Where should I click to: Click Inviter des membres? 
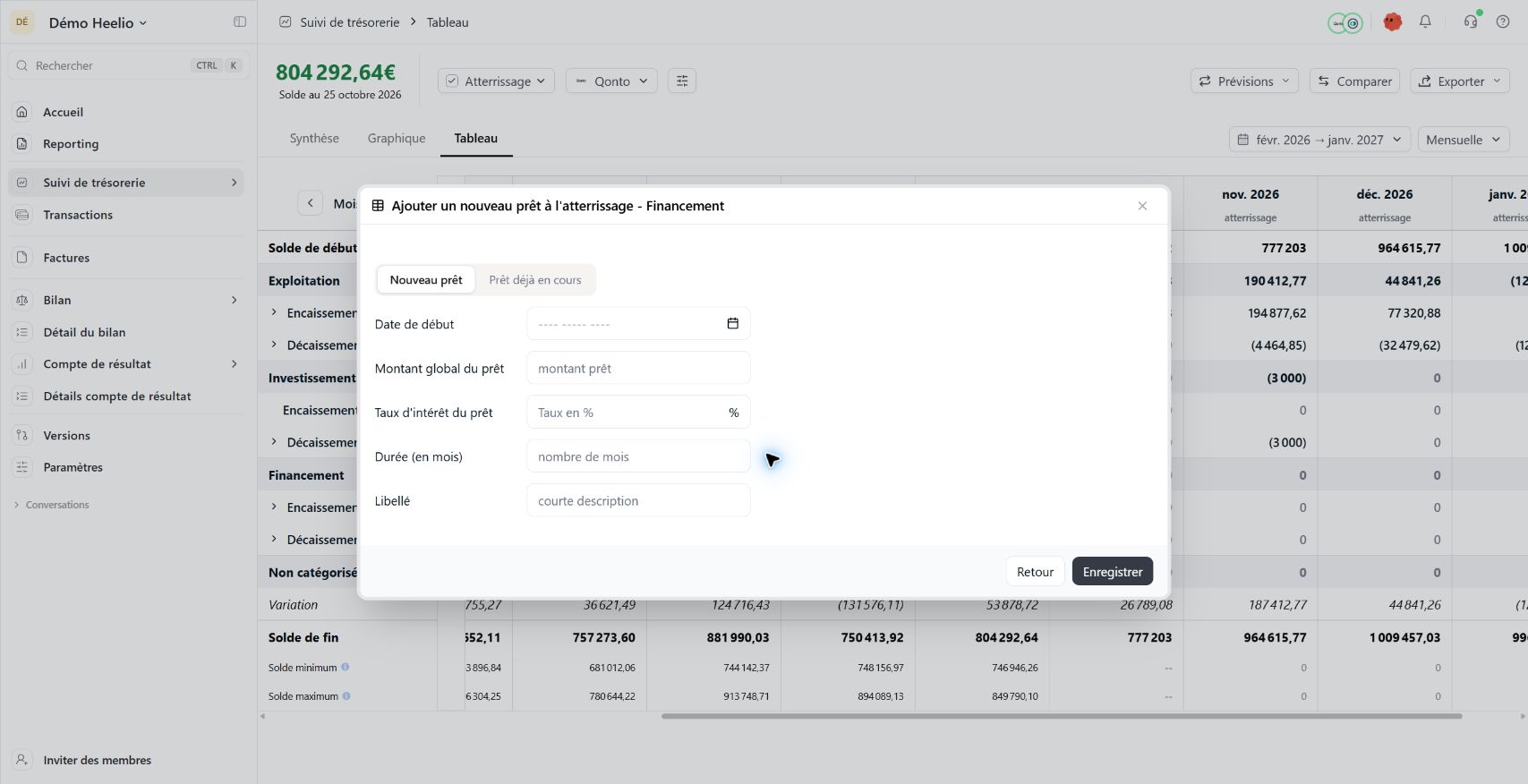(97, 761)
